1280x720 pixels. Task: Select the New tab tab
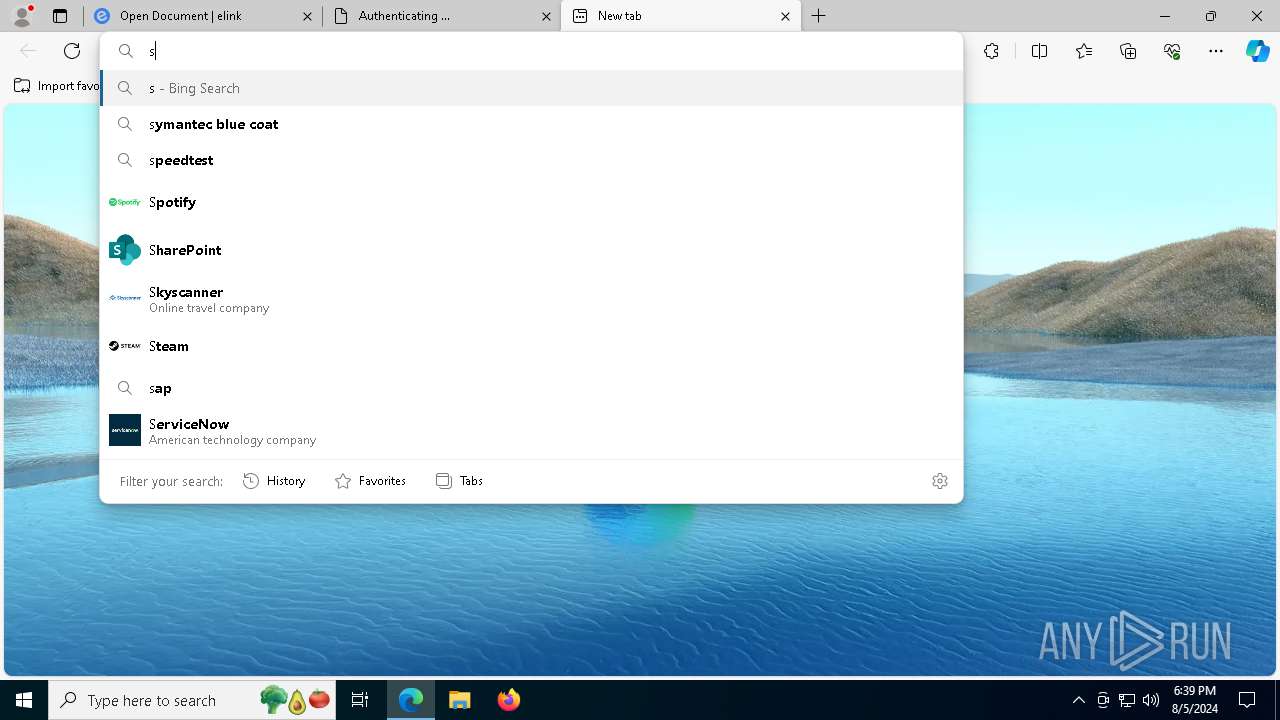[x=681, y=16]
